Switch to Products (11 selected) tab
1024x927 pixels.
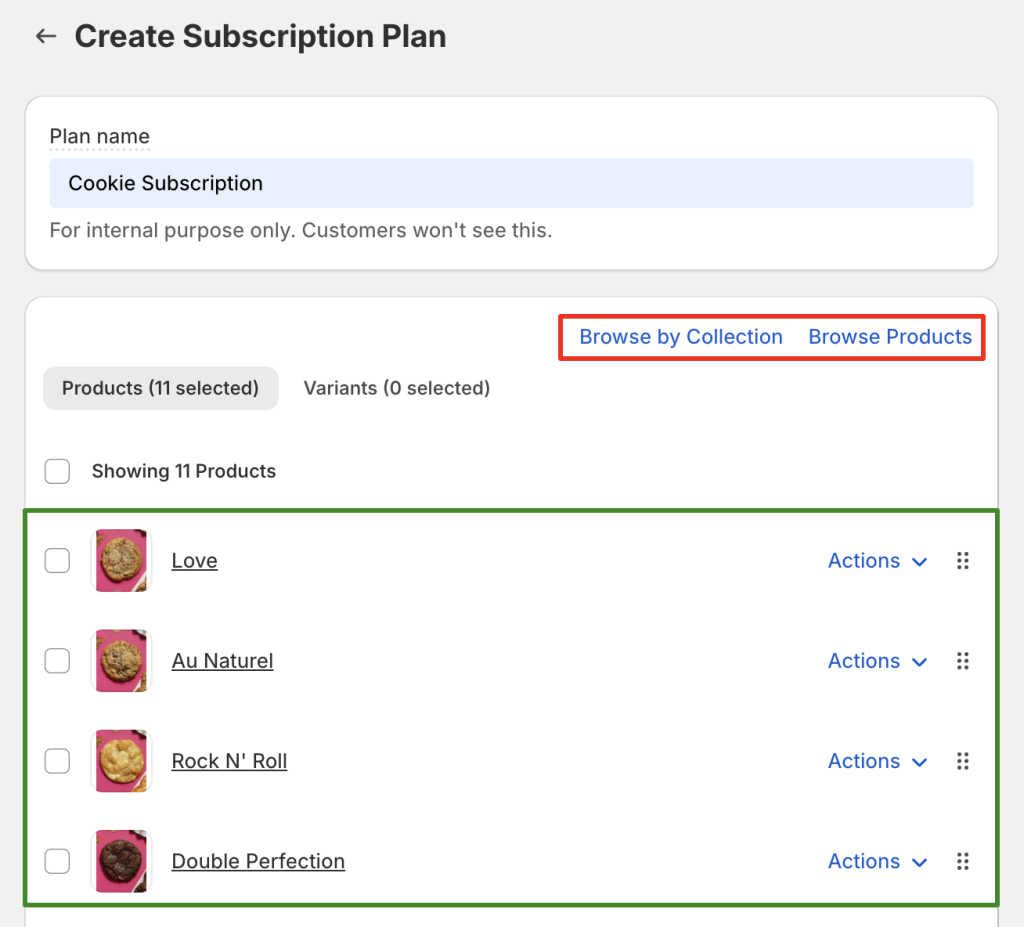(x=160, y=388)
